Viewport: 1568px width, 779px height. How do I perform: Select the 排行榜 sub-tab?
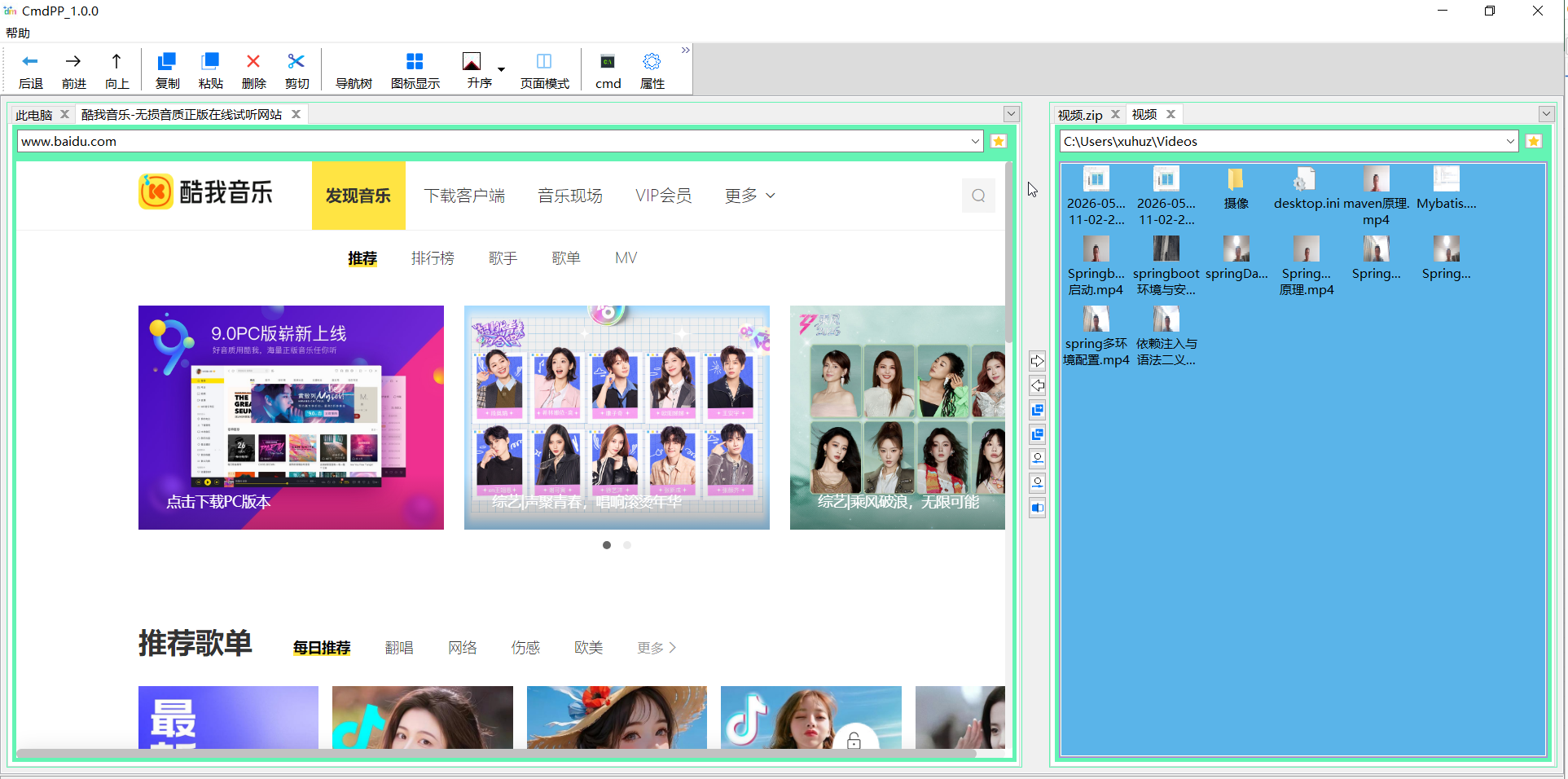point(433,258)
